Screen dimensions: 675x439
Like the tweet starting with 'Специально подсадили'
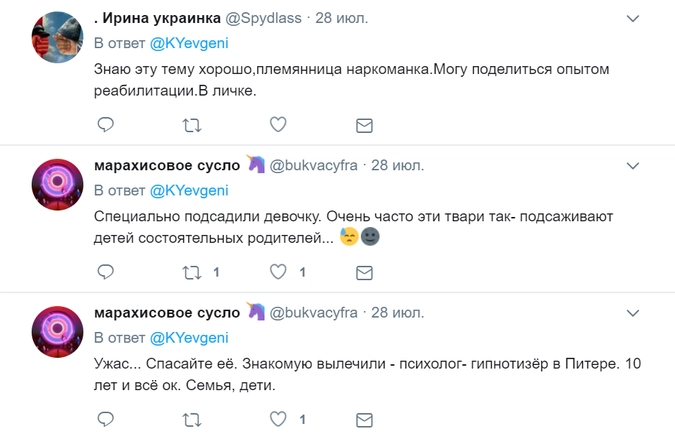pos(279,271)
